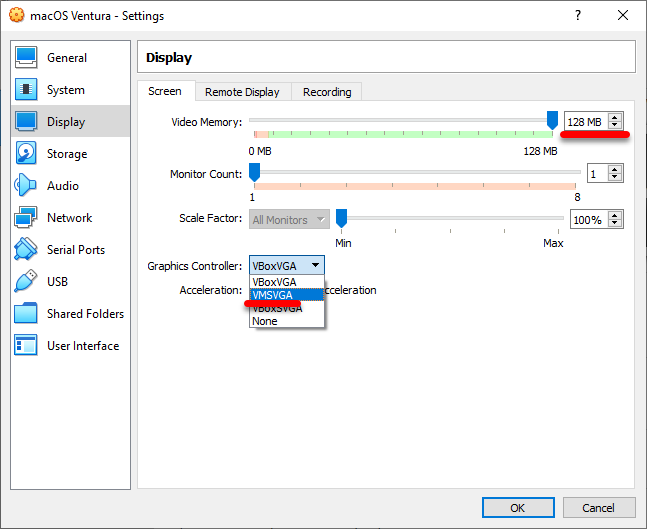The image size is (647, 529).
Task: Click the Monitor Count label
Action: (206, 174)
